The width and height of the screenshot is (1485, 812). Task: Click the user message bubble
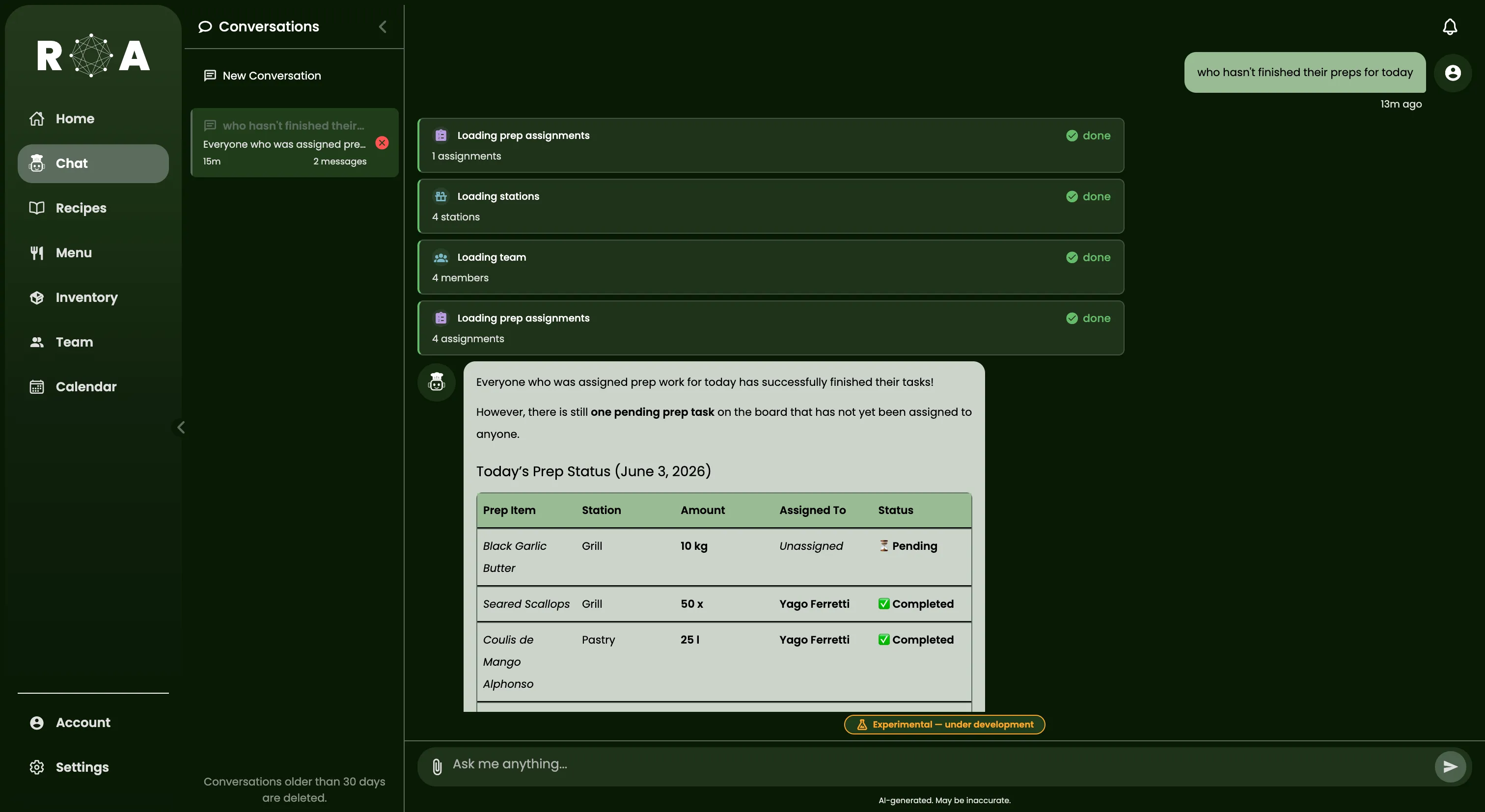pos(1305,73)
